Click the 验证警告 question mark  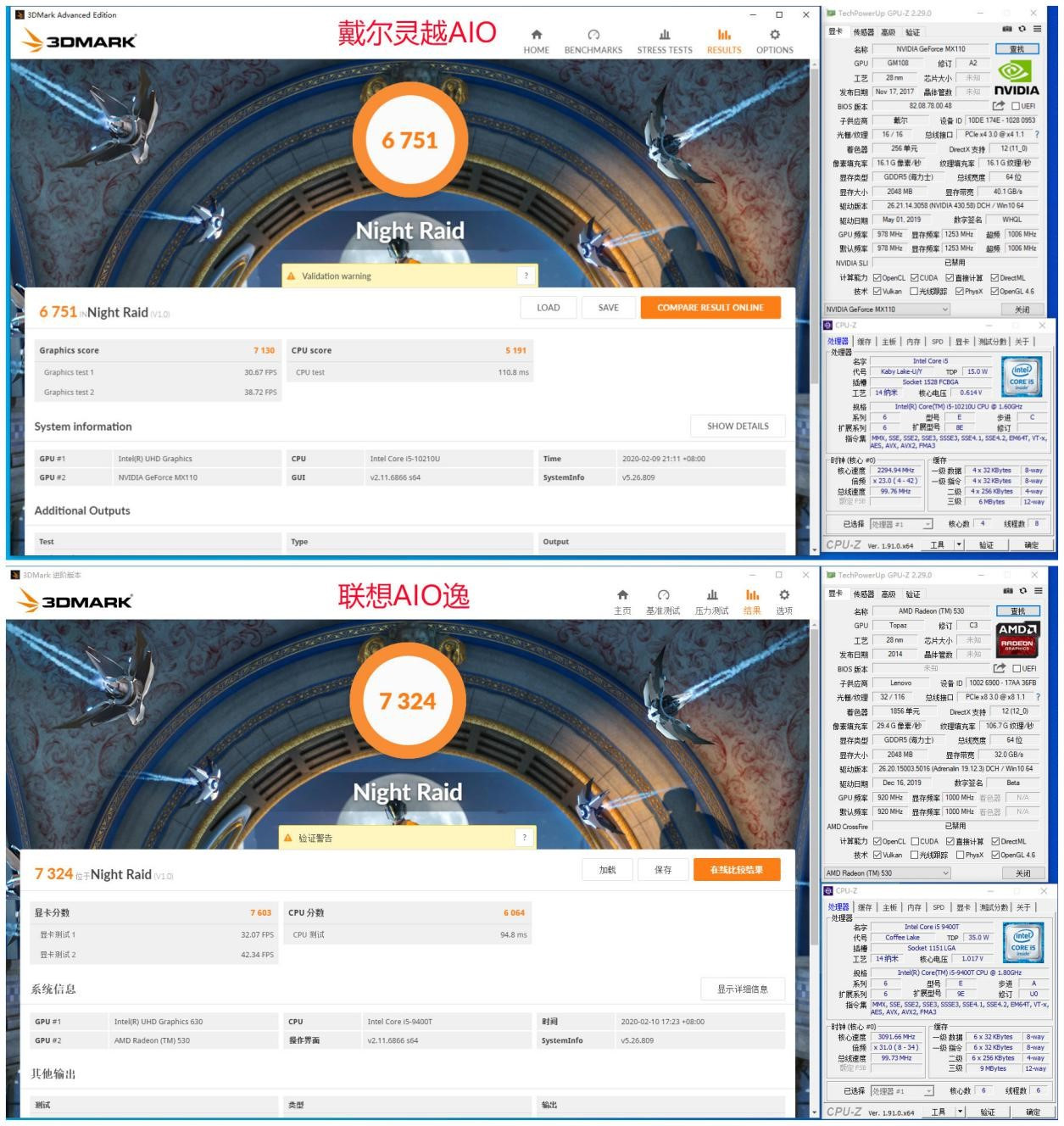(524, 838)
